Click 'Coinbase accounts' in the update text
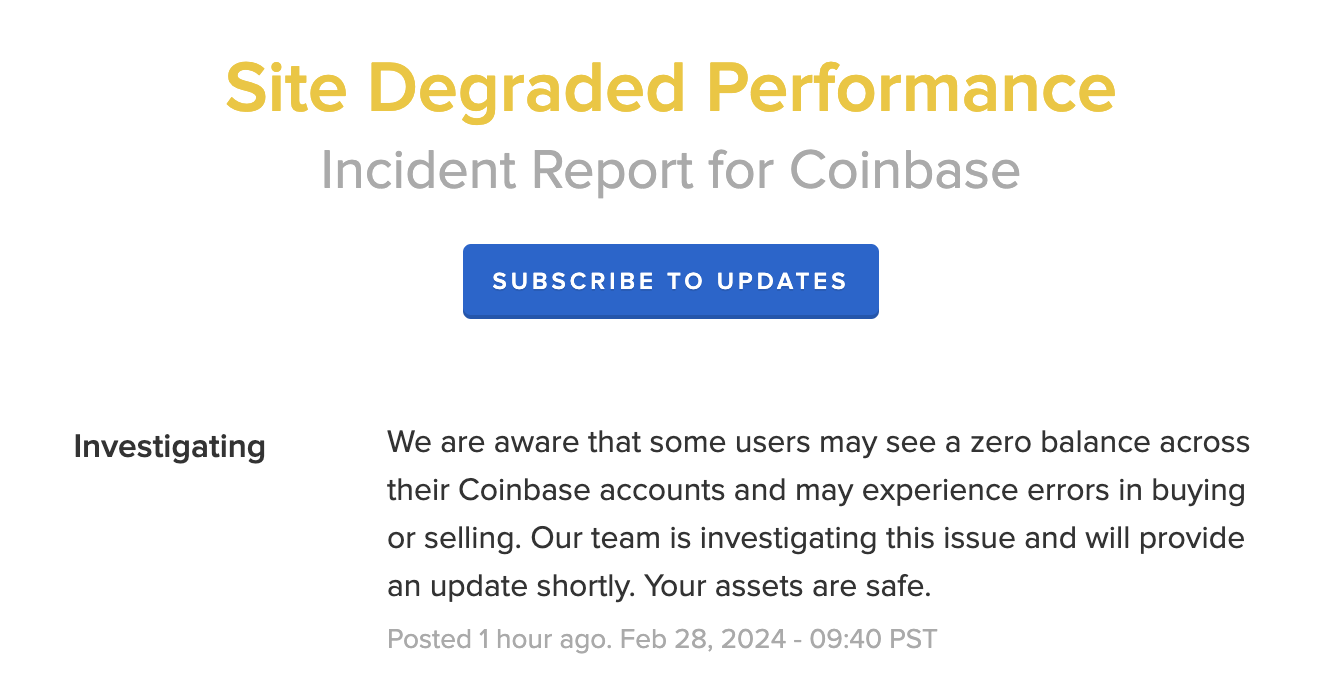1332x688 pixels. pos(591,490)
